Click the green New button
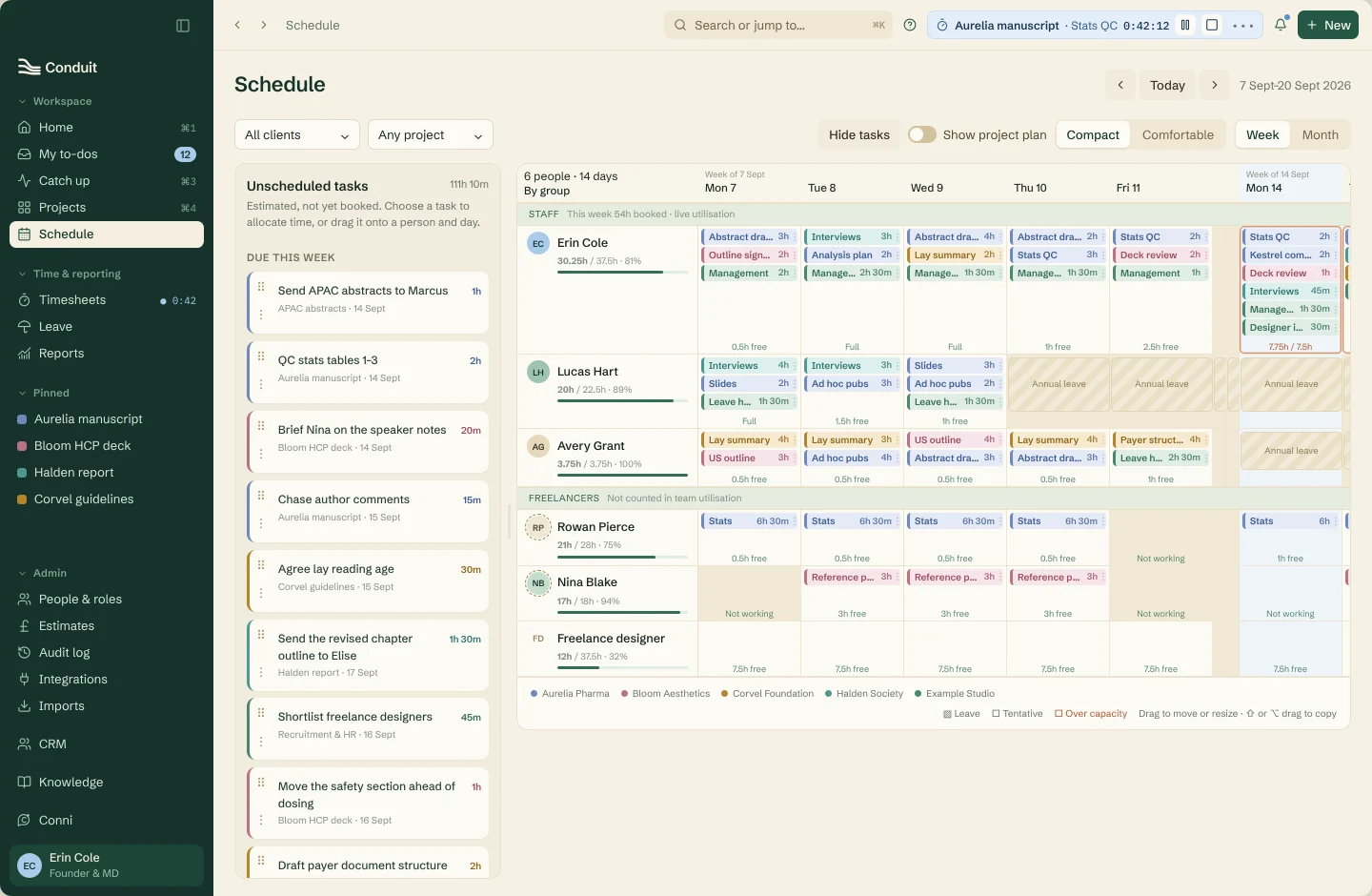 1328,26
